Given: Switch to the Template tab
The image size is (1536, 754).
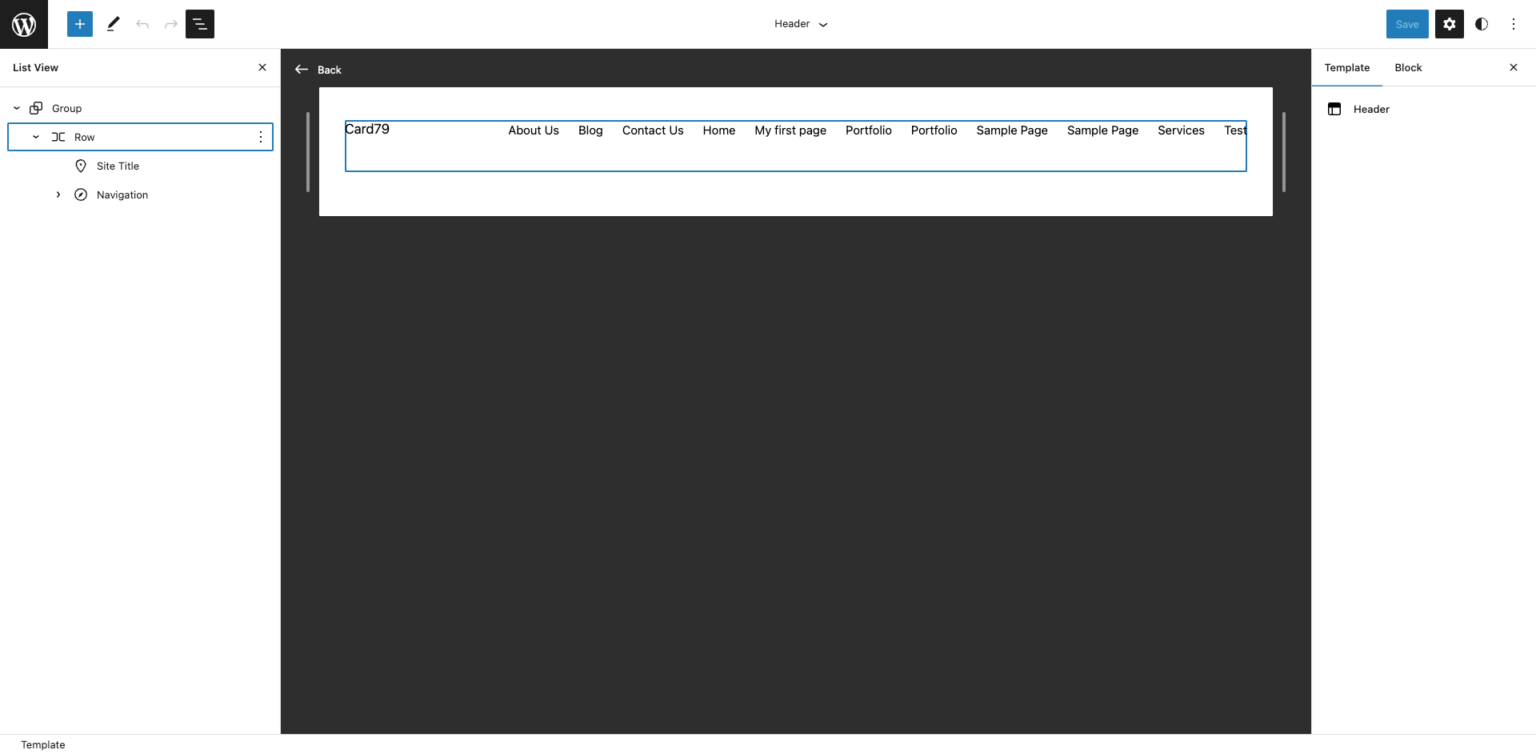Looking at the screenshot, I should point(1347,68).
